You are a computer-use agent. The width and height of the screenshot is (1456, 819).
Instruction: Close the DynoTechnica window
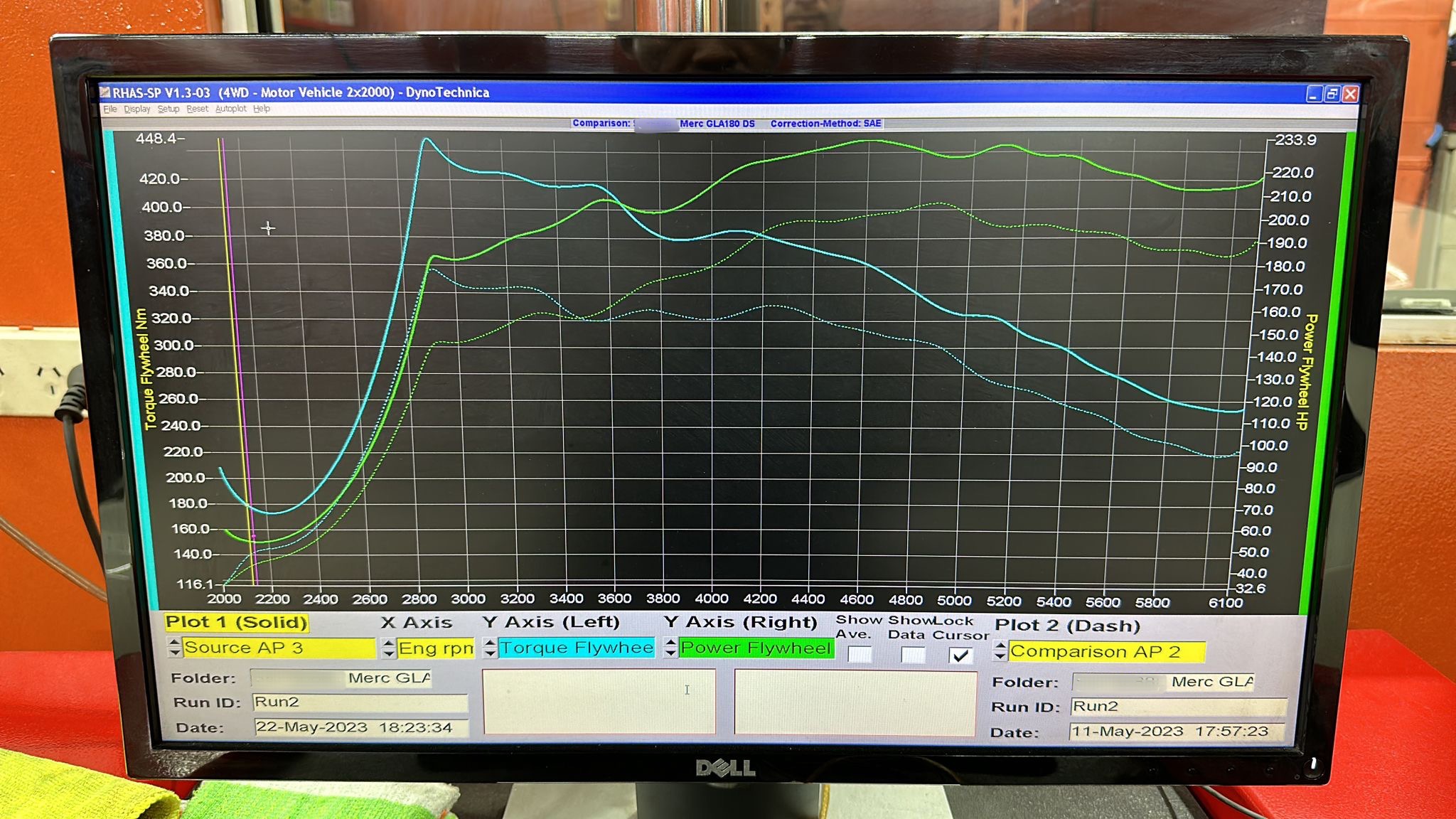click(x=1351, y=94)
